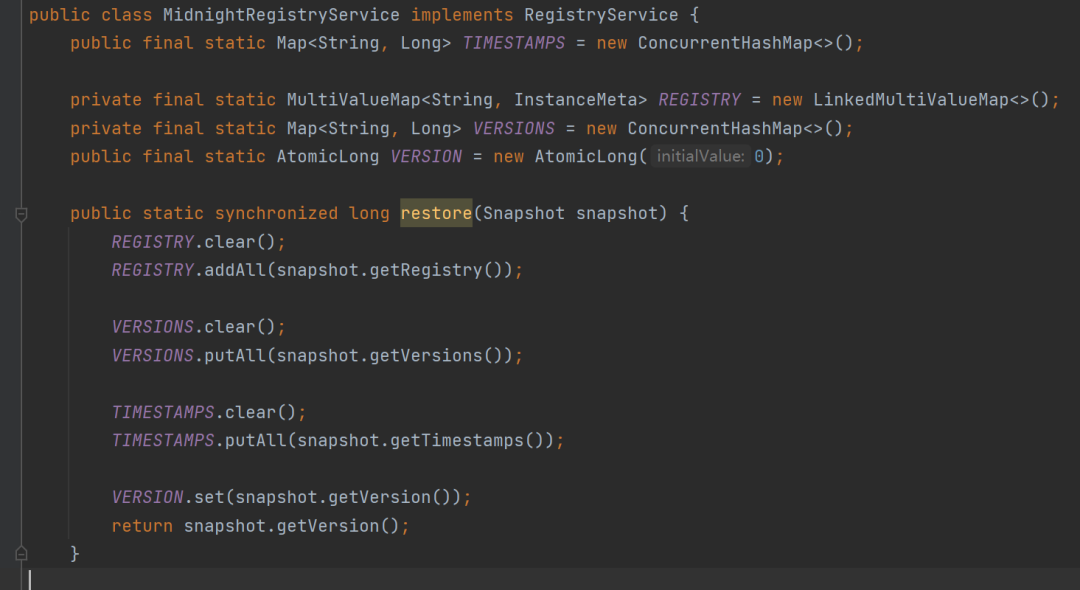Click putAll on the TIMESTAMPS line
This screenshot has width=1080, height=590.
coord(256,441)
